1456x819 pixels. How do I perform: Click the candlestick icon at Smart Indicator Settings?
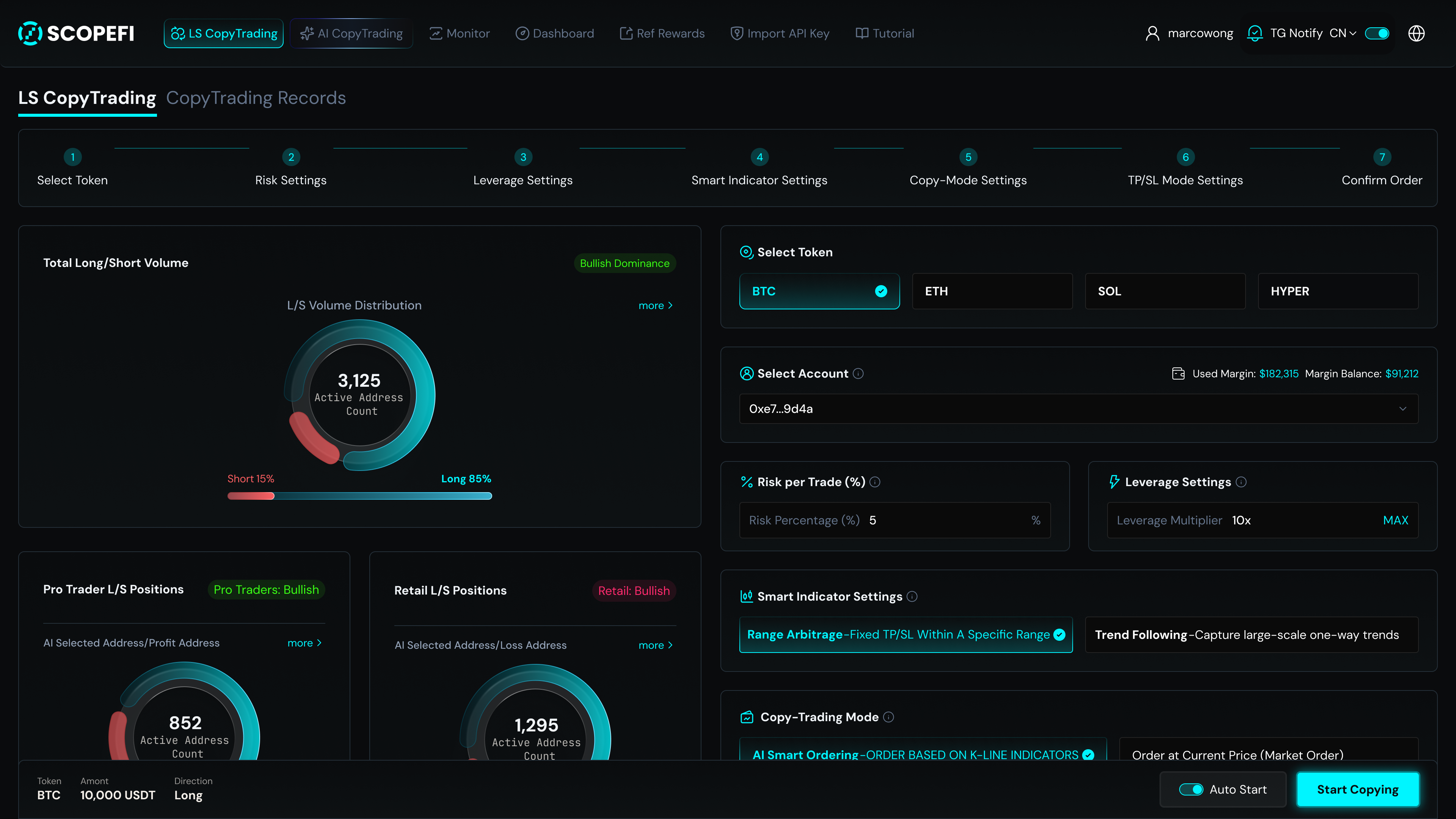pos(747,596)
